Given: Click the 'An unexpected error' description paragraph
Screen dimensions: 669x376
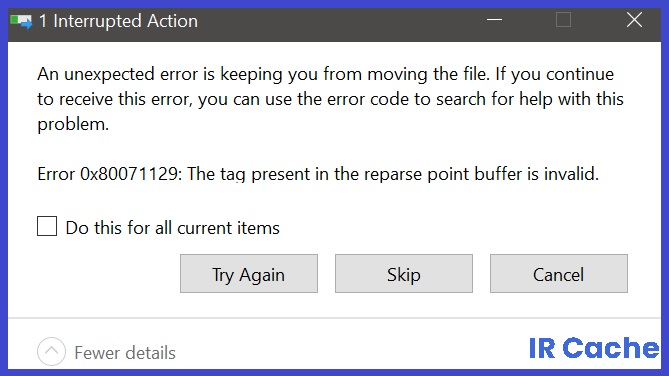Looking at the screenshot, I should click(330, 99).
